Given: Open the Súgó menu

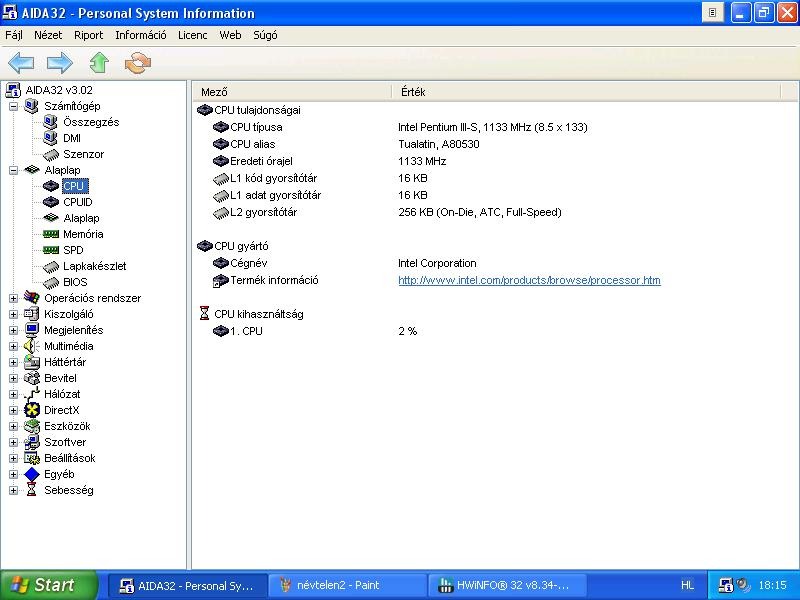Looking at the screenshot, I should click(265, 35).
